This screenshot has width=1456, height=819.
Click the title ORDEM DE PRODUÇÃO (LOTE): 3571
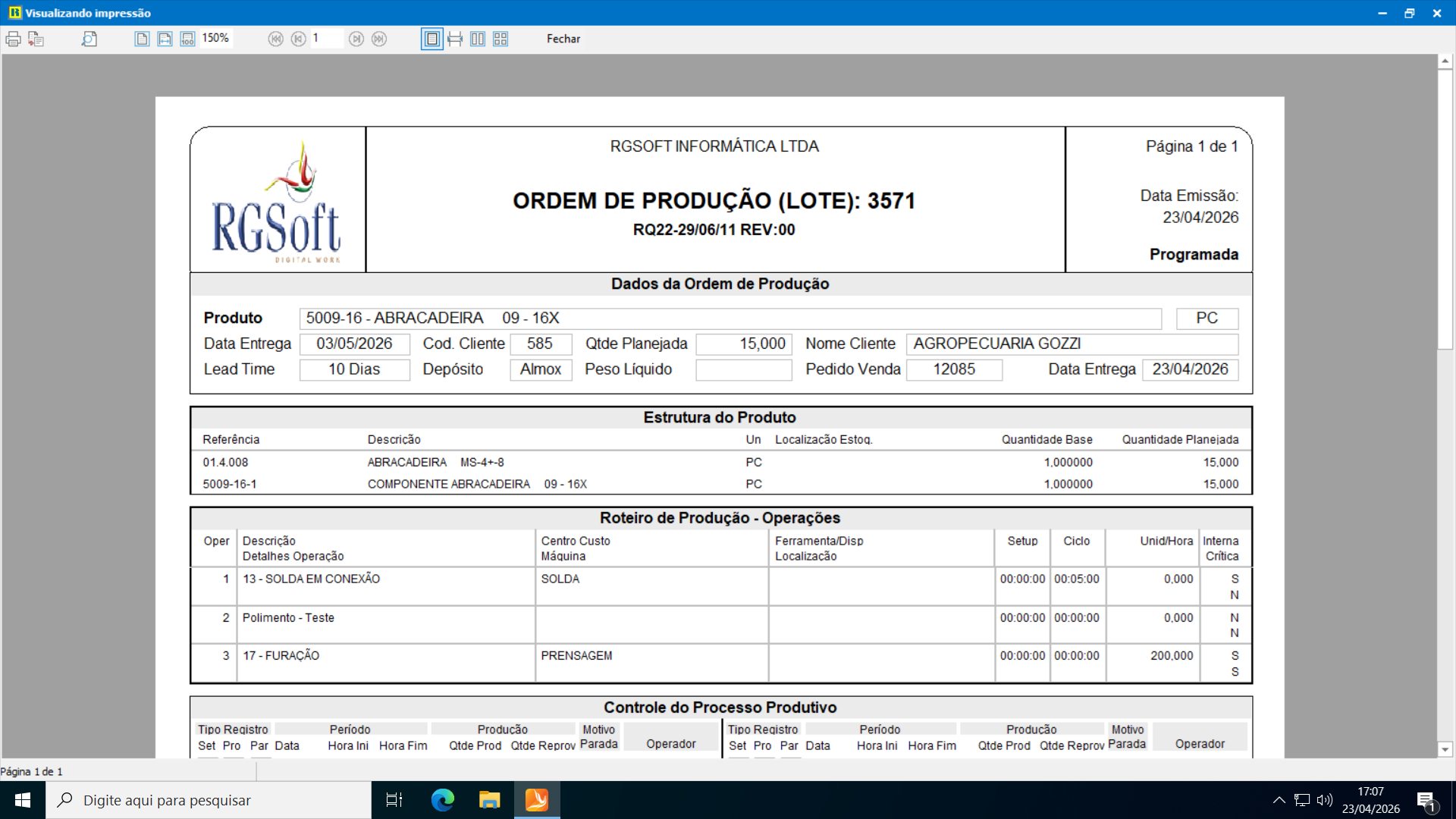[x=714, y=201]
